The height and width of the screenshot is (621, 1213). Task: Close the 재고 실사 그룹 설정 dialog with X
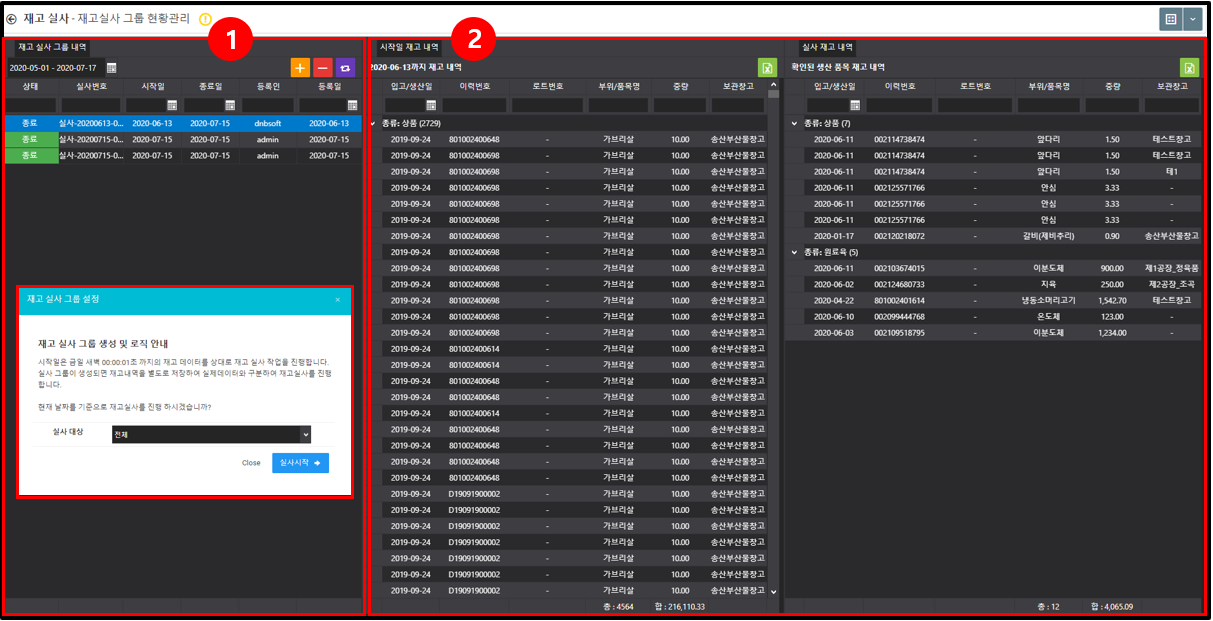pyautogui.click(x=338, y=300)
